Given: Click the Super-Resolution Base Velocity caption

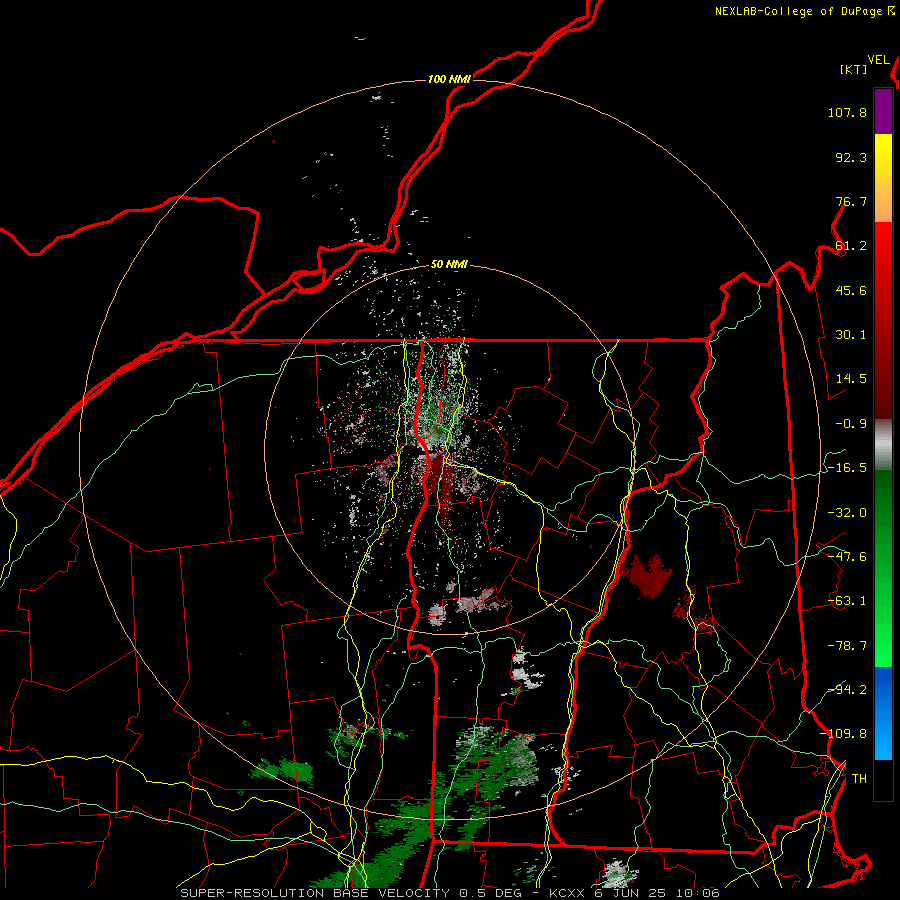Looking at the screenshot, I should (449, 893).
